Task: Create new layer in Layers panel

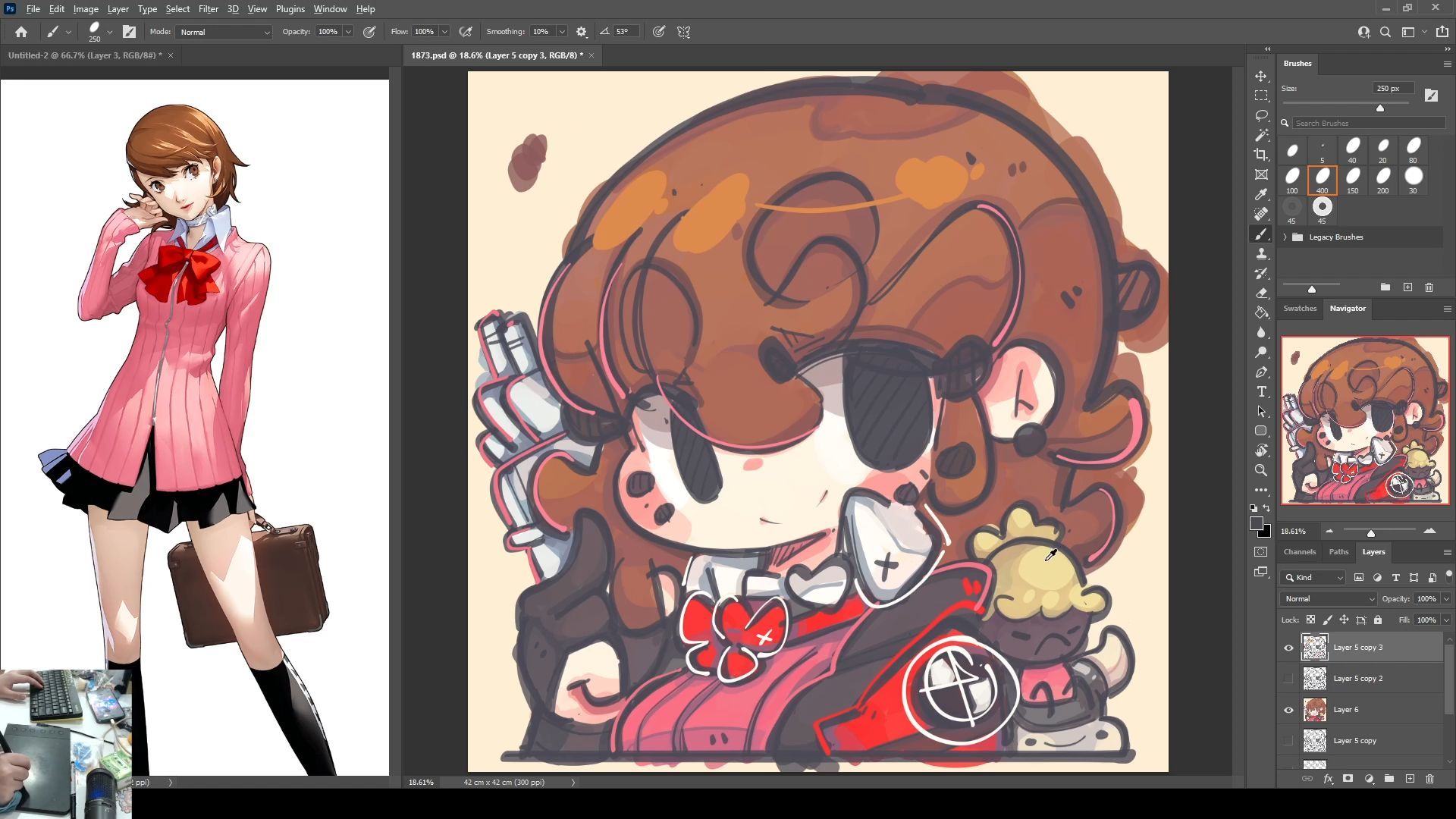Action: click(x=1410, y=779)
